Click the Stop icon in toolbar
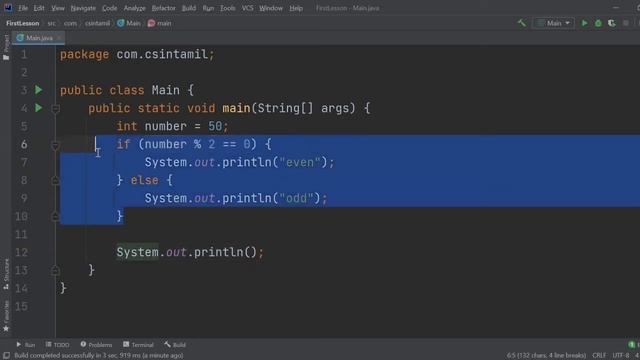The width and height of the screenshot is (640, 360). pyautogui.click(x=626, y=23)
